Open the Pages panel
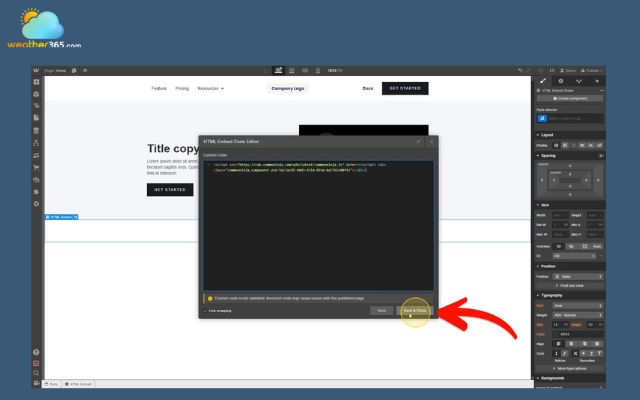The image size is (640, 400). (36, 118)
